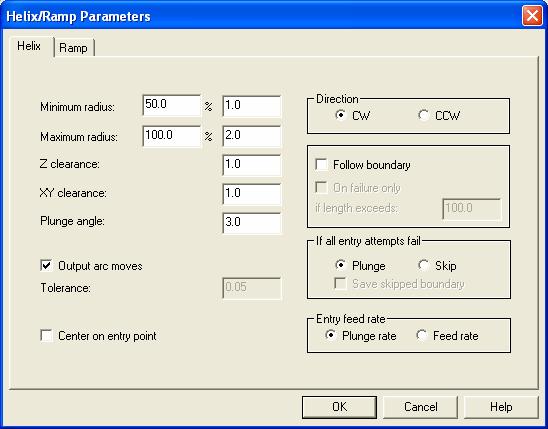Viewport: 548px width, 429px height.
Task: Click the if length exceeds field
Action: (472, 209)
